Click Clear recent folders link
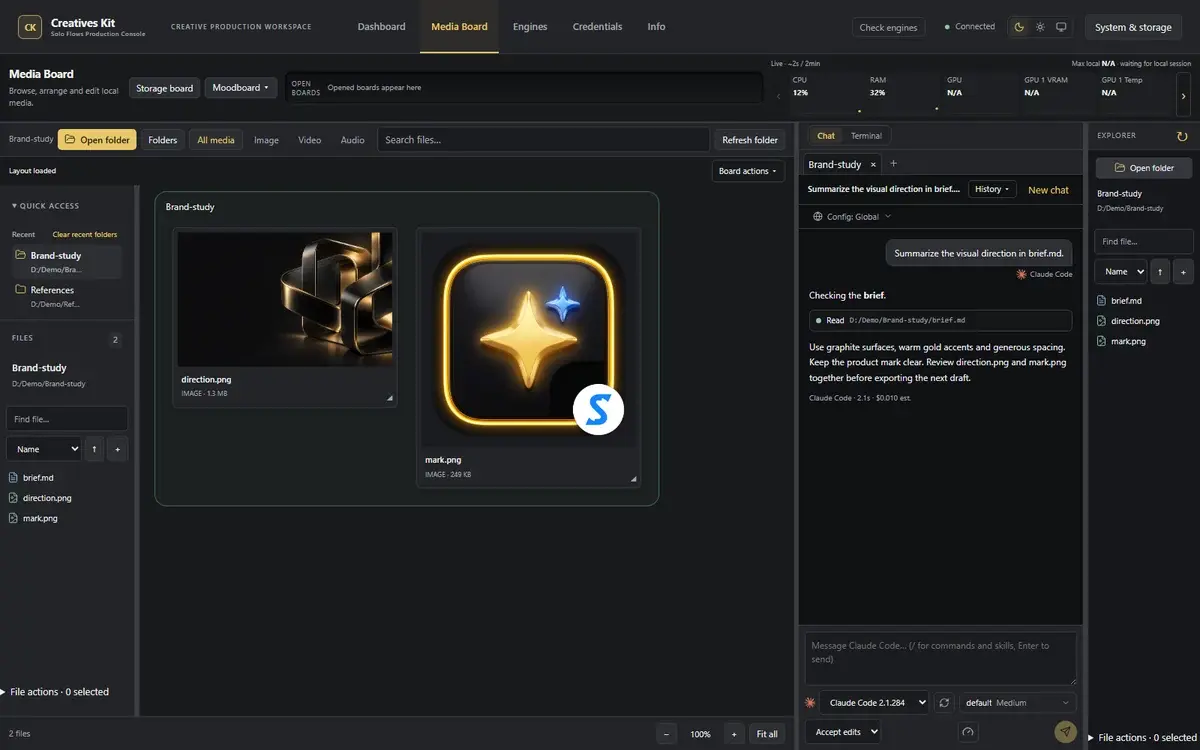 tap(85, 235)
